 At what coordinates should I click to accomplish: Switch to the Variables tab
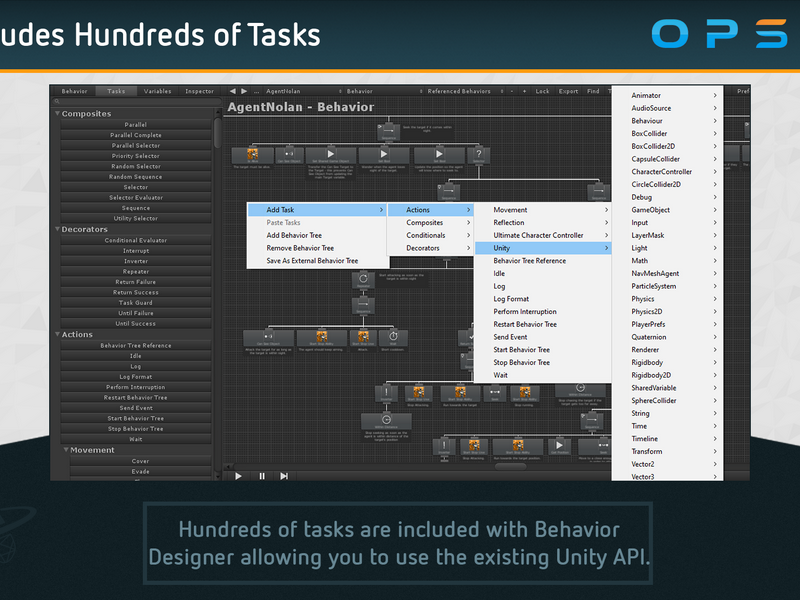[x=157, y=91]
